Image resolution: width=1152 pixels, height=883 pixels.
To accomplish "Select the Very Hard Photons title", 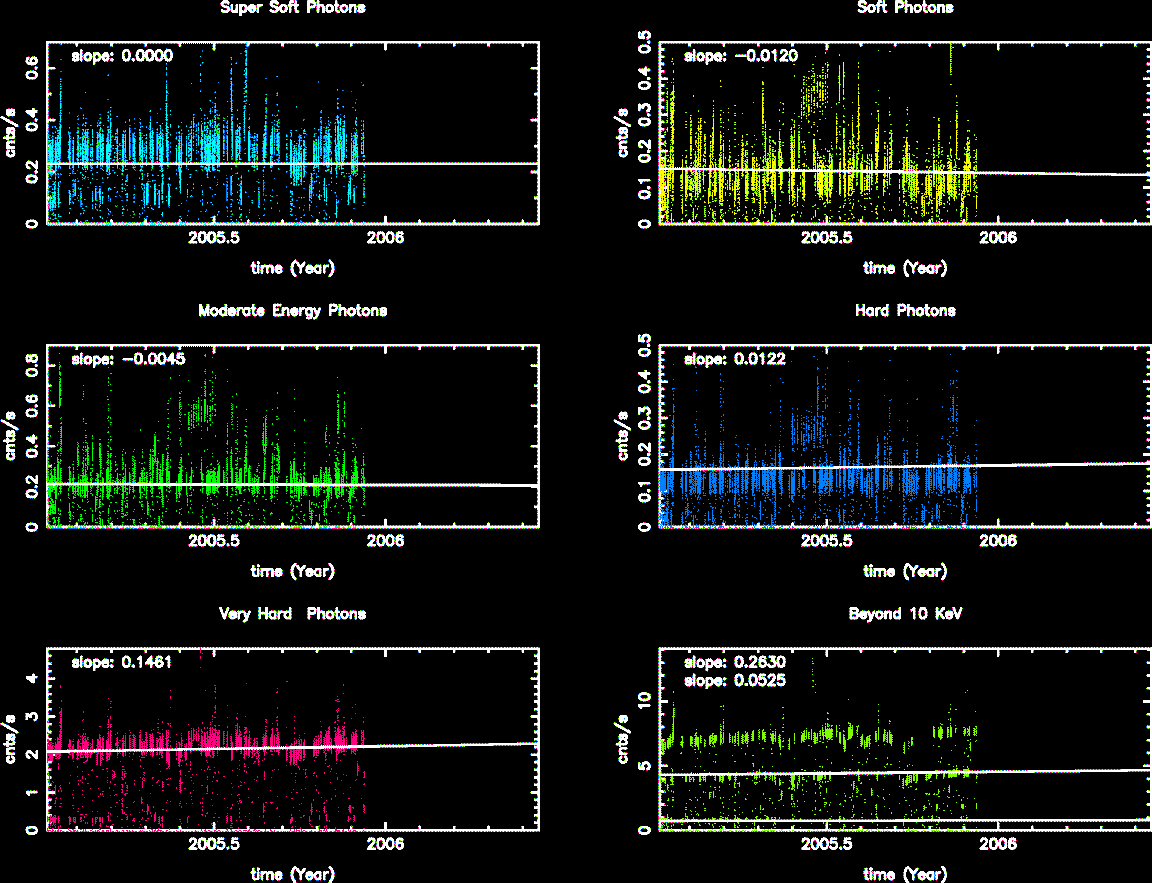I will point(292,614).
